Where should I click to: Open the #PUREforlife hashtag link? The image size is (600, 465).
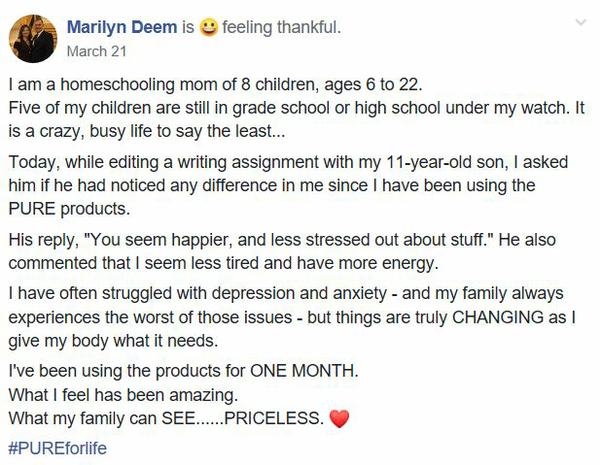pyautogui.click(x=57, y=447)
